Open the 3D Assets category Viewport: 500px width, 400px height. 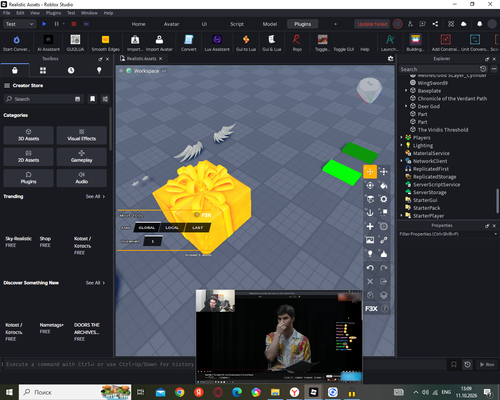coord(29,135)
